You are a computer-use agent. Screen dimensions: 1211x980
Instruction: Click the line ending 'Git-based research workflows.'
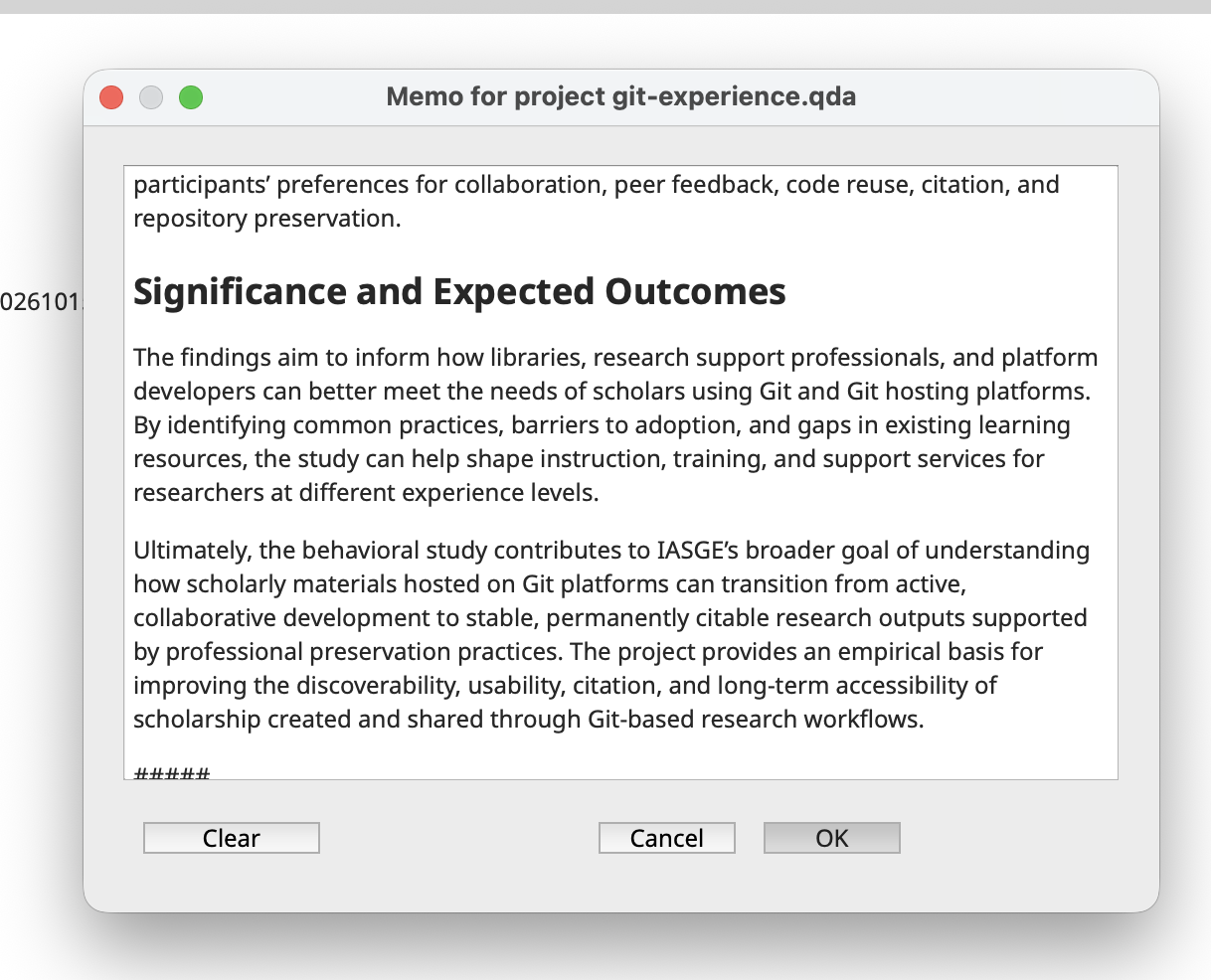coord(529,720)
